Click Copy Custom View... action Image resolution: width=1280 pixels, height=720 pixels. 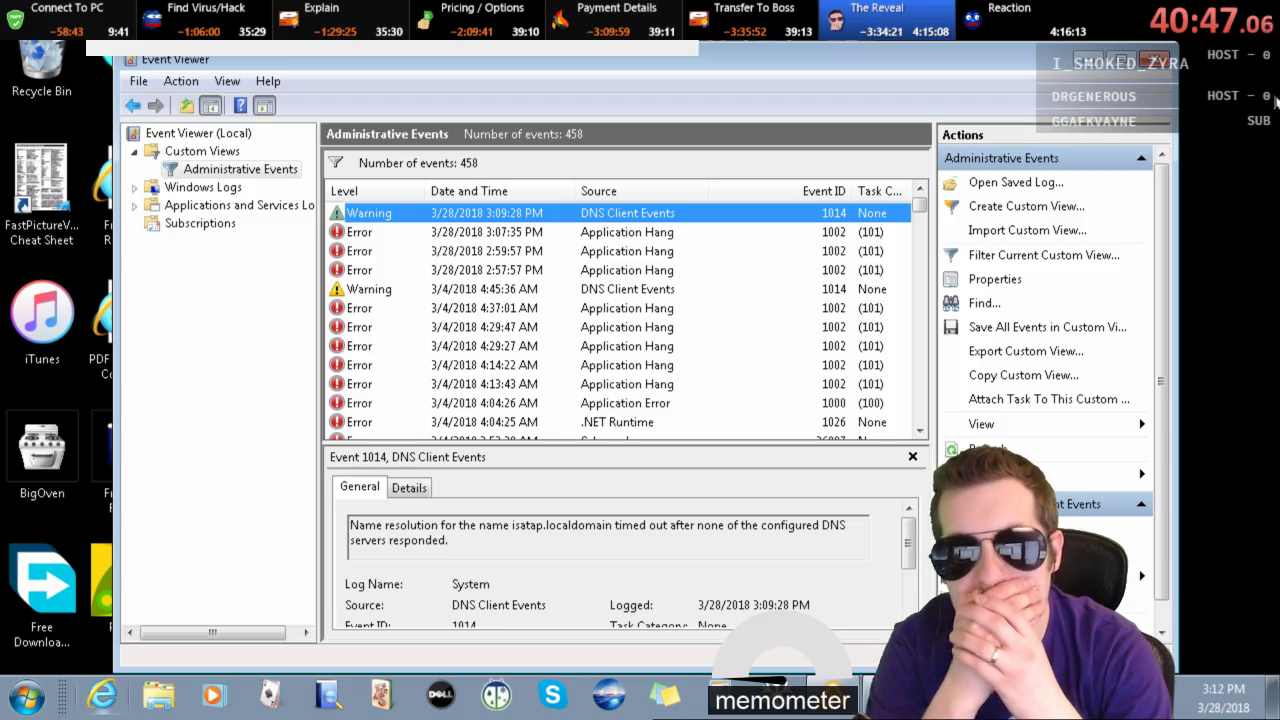point(1024,375)
